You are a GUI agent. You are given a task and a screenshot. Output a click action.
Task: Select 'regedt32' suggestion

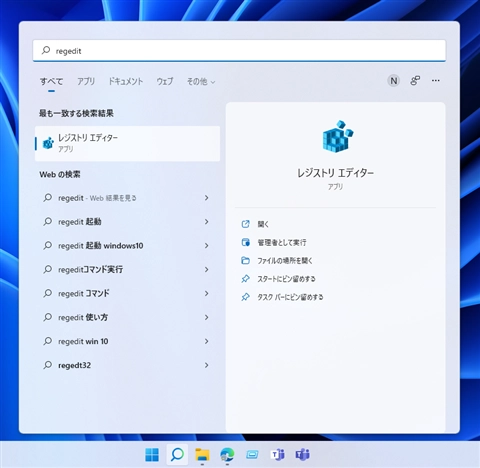tap(127, 365)
